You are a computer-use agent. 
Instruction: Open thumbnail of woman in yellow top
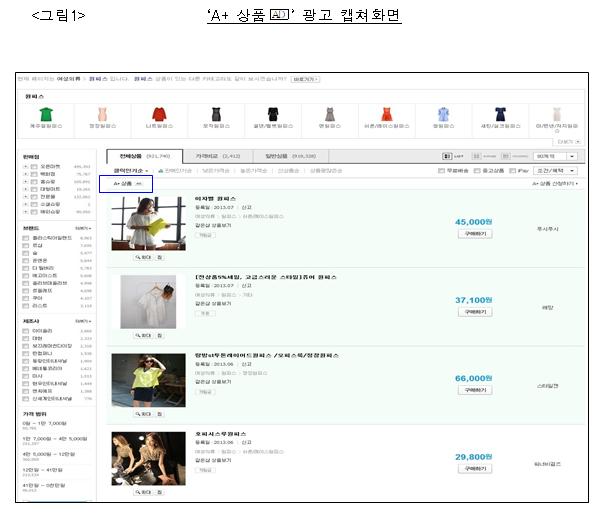pyautogui.click(x=148, y=380)
